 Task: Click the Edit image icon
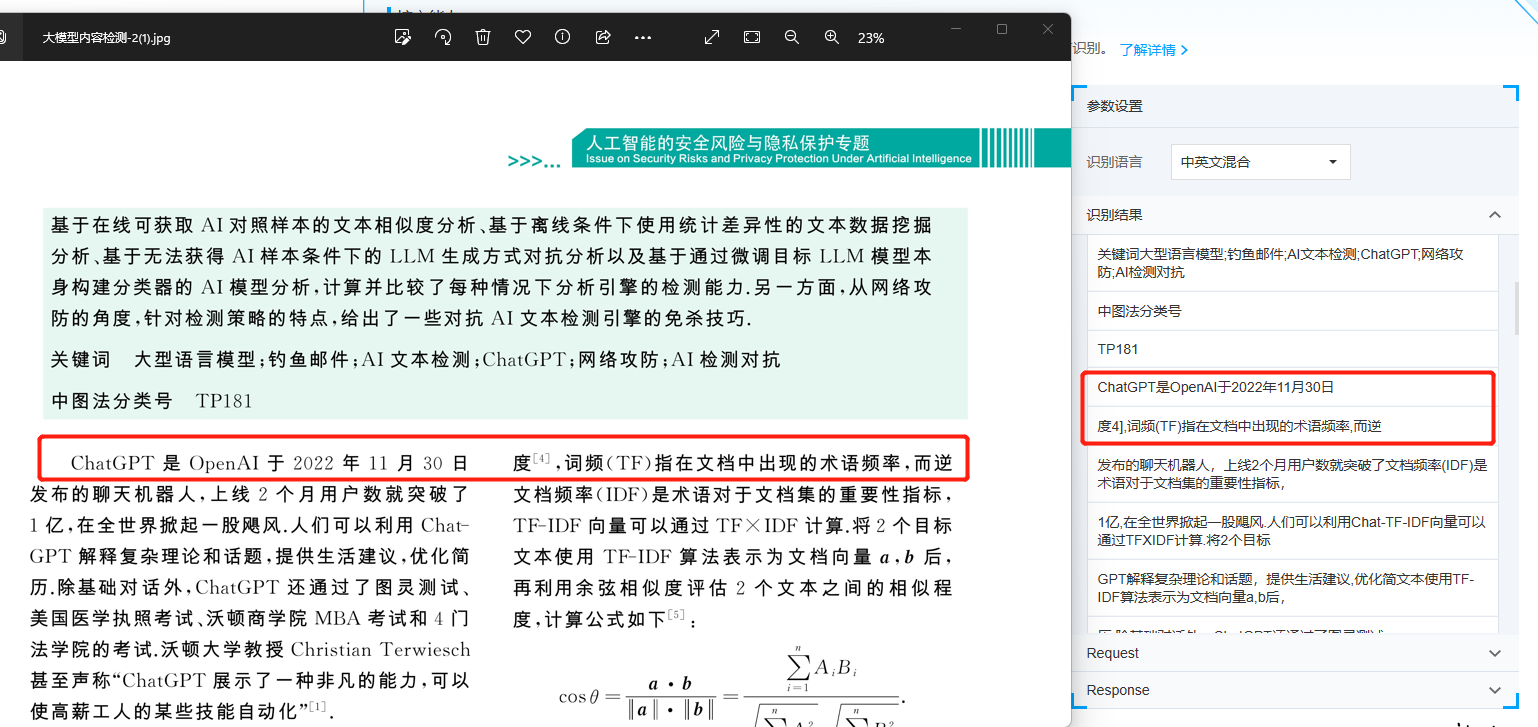click(403, 37)
